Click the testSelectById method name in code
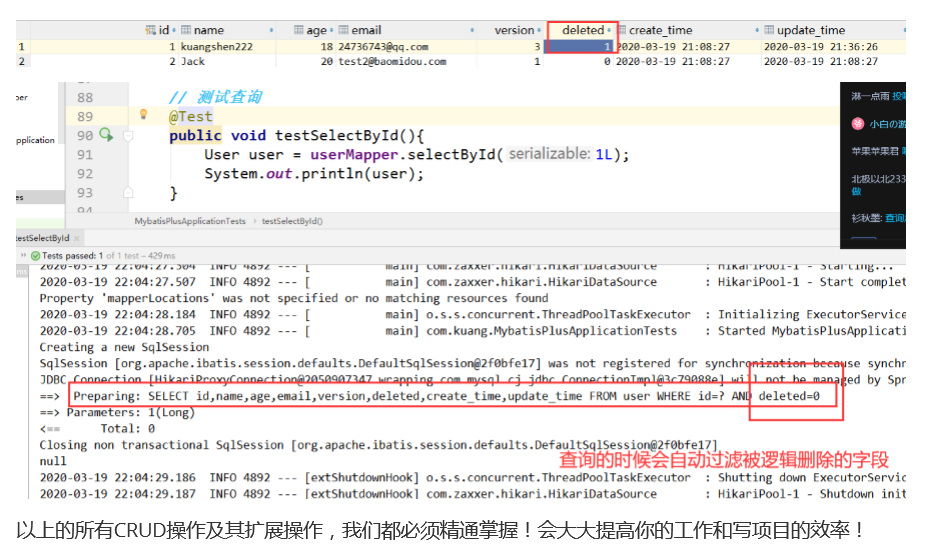The image size is (935, 547). 335,135
